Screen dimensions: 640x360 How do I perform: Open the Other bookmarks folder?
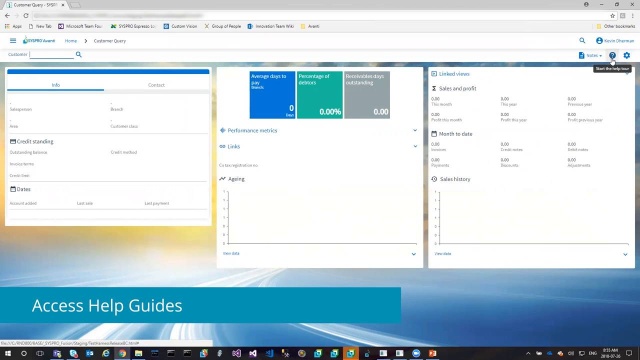pyautogui.click(x=616, y=26)
